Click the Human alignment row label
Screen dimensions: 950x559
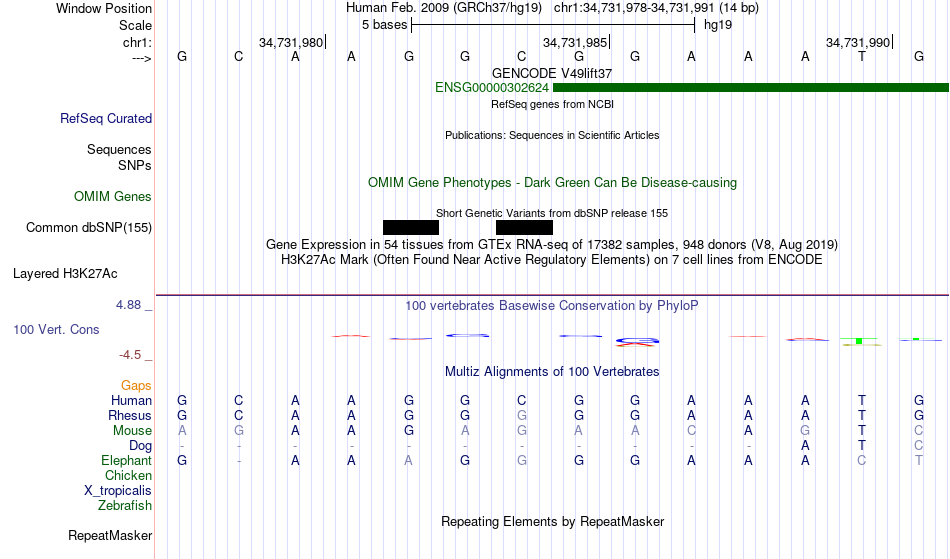pos(131,401)
